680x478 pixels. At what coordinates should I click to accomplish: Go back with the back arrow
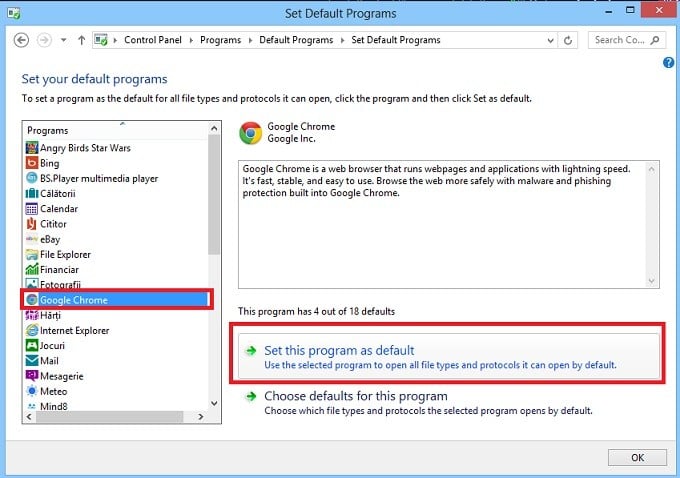[21, 40]
